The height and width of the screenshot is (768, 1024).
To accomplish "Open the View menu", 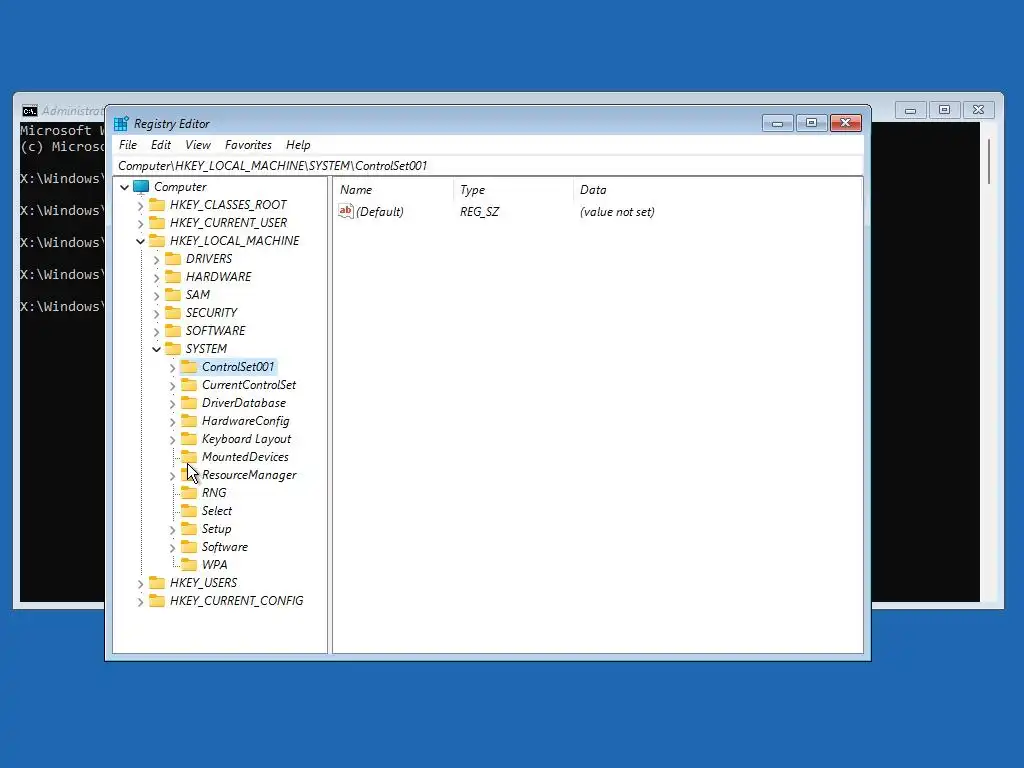I will tap(198, 145).
